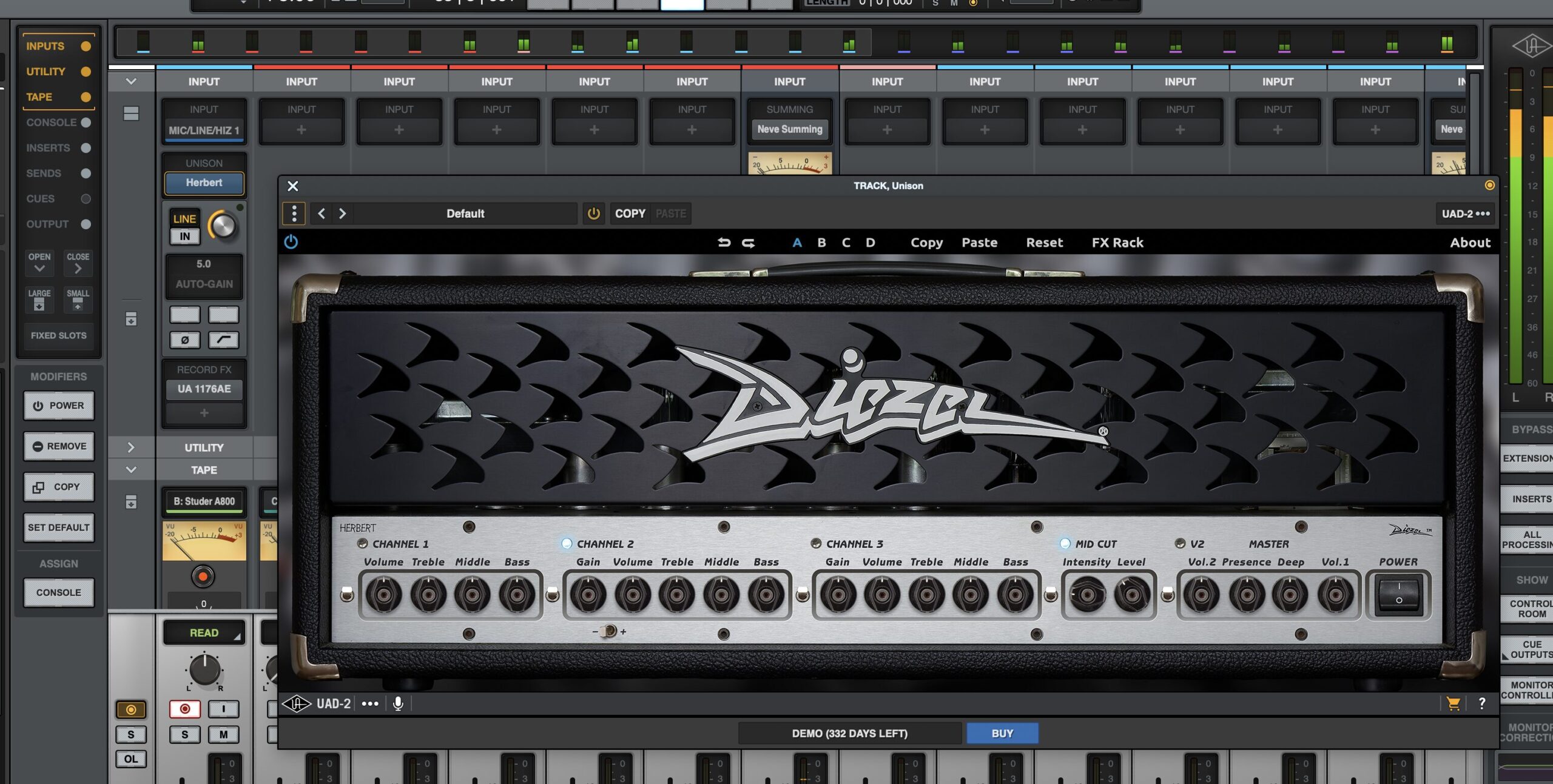The image size is (1553, 784).
Task: Click the UA 1176AE record FX slot
Action: [204, 389]
